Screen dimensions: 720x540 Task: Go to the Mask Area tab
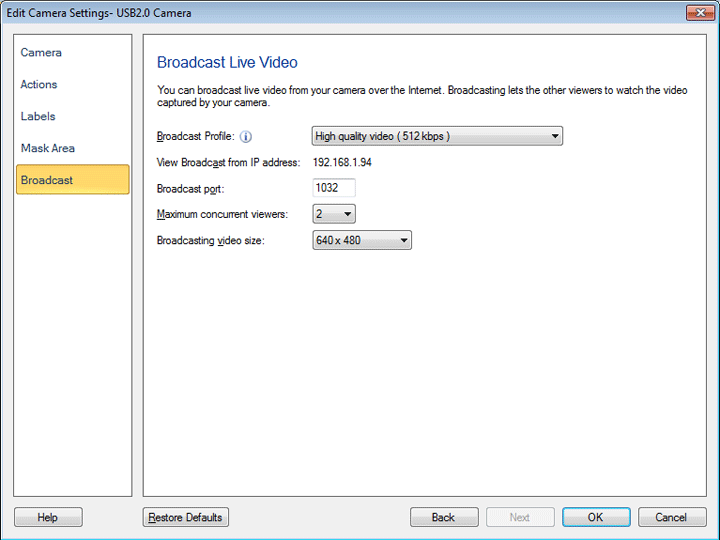coord(48,149)
